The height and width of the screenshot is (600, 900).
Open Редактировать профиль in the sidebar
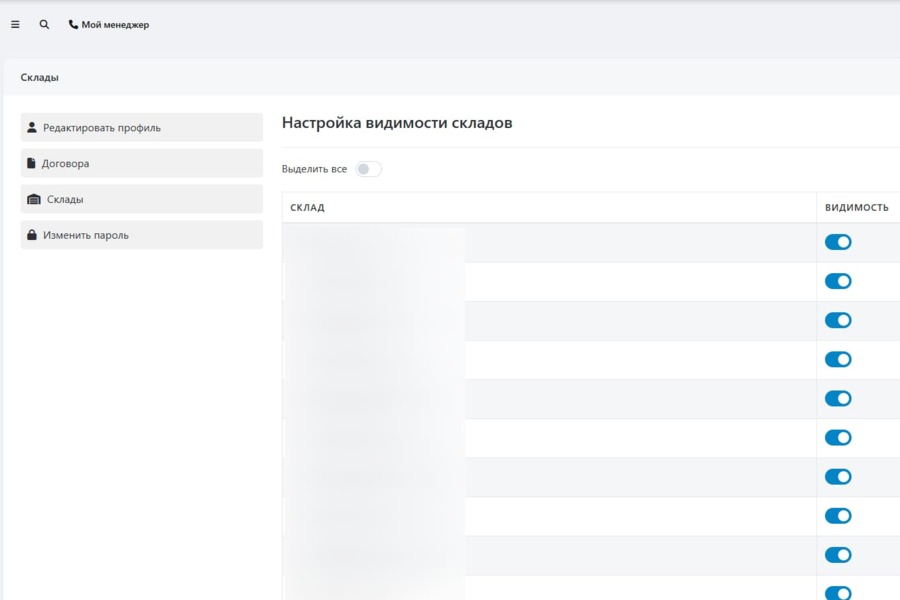click(142, 127)
